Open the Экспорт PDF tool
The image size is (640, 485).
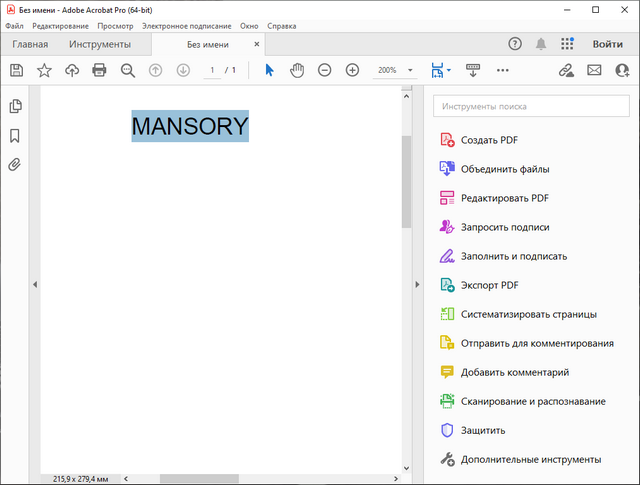pos(489,285)
